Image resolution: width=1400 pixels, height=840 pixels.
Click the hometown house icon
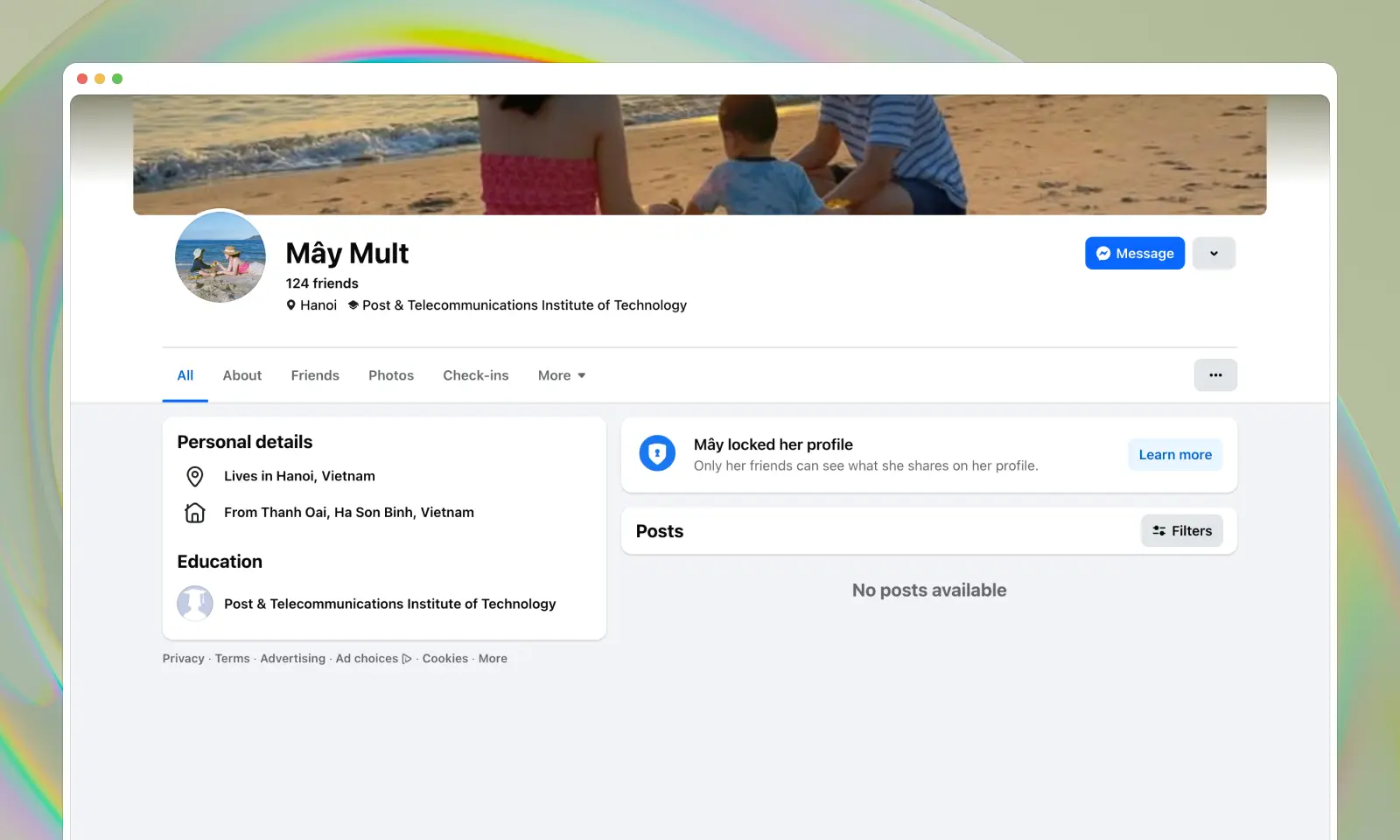pos(195,513)
